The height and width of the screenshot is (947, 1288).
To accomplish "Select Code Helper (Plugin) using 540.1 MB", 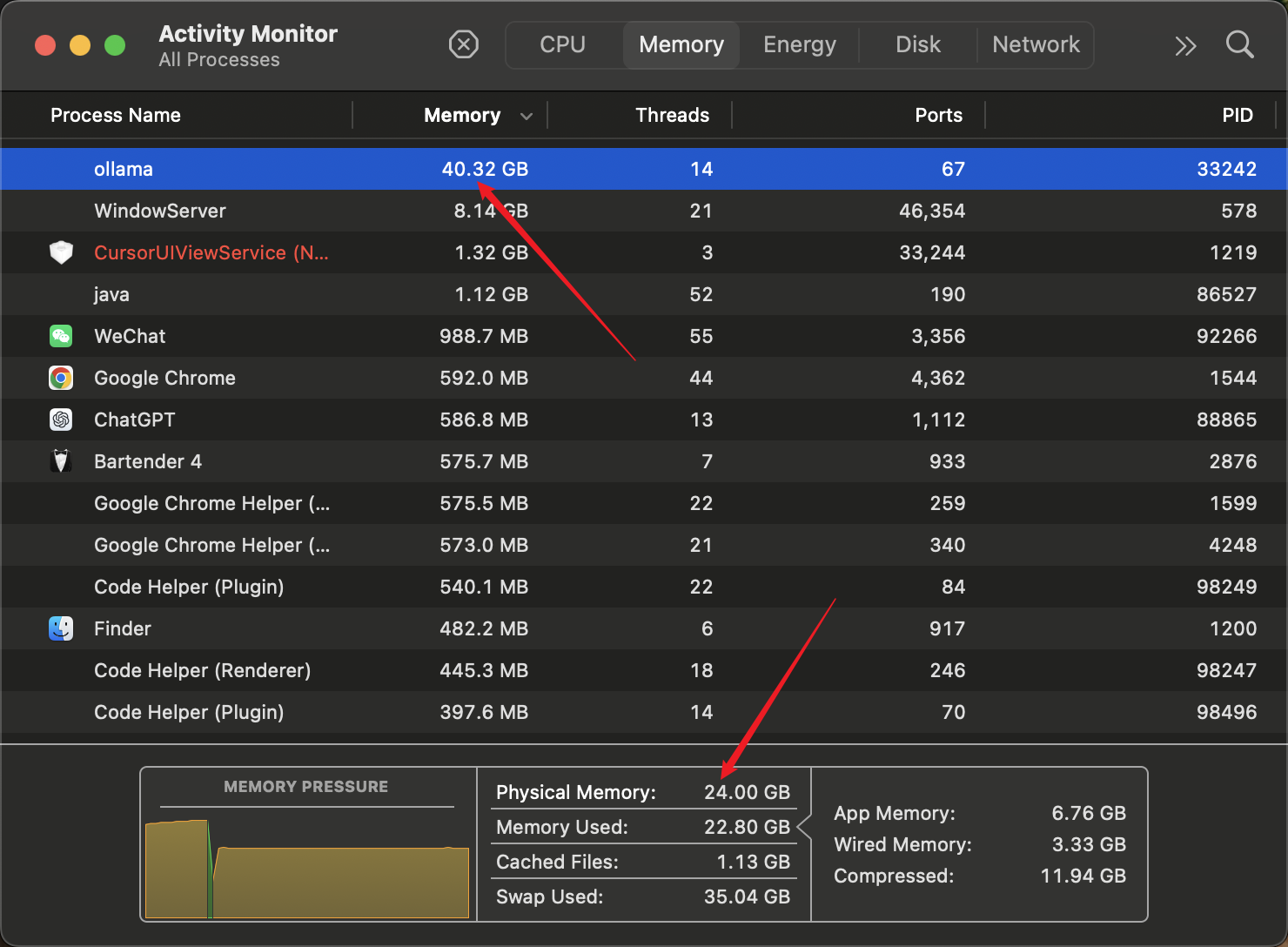I will pyautogui.click(x=644, y=587).
